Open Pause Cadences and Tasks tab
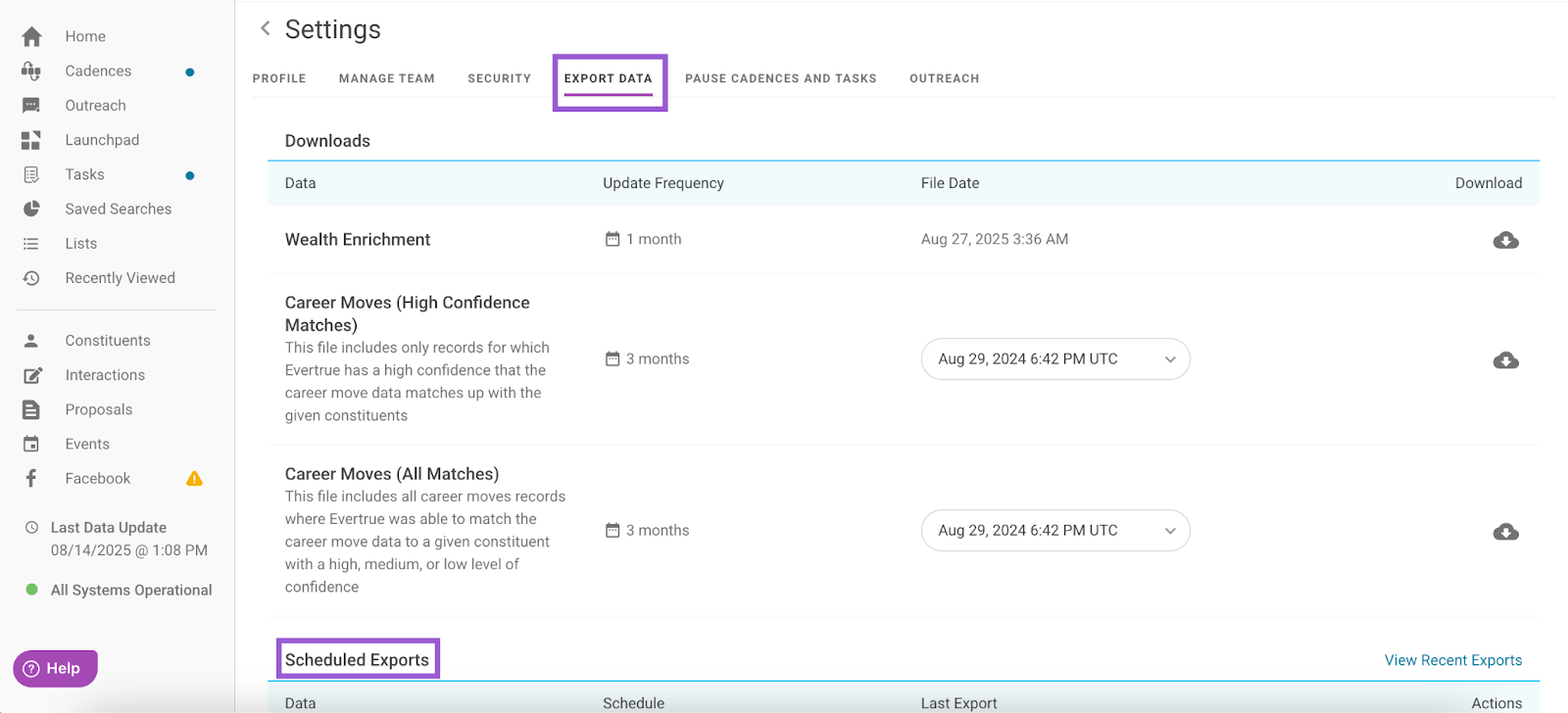 point(780,78)
